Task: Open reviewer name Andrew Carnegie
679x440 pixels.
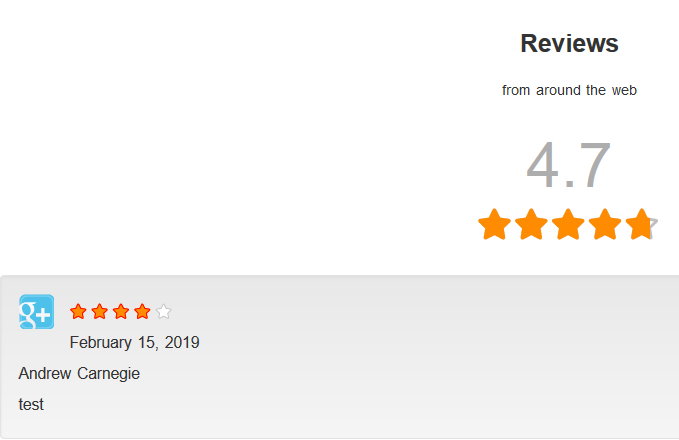Action: [x=79, y=374]
